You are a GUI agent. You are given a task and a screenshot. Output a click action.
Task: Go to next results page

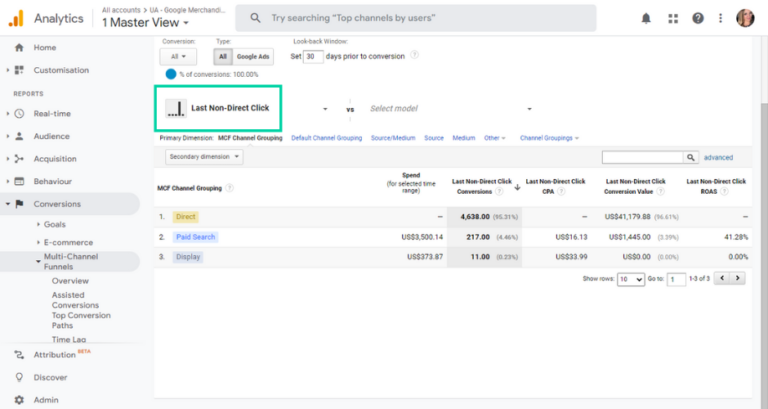click(x=738, y=278)
